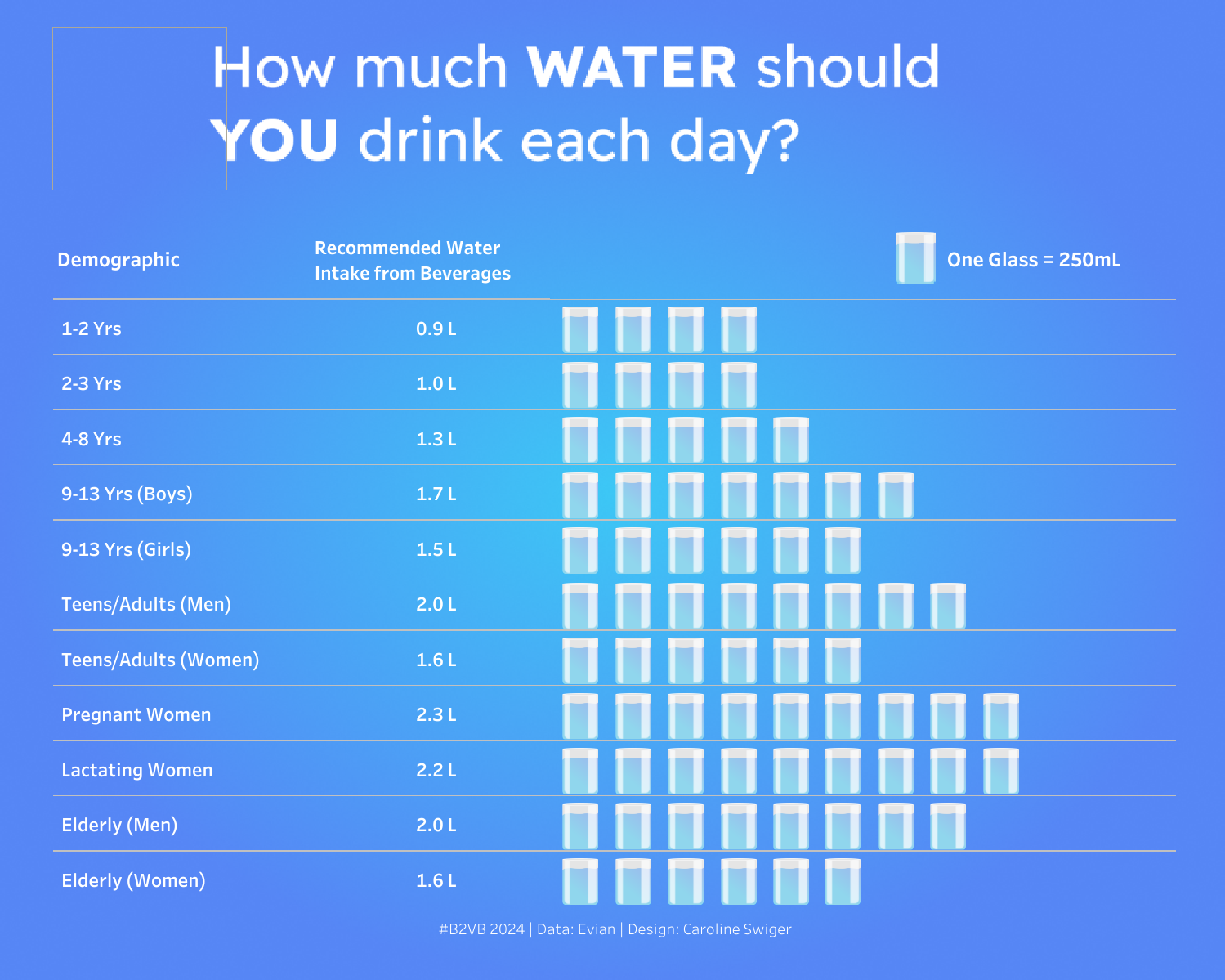Screen dimensions: 1225x980
Task: Click the last glass in the Pregnant Women row
Action: pyautogui.click(x=1000, y=716)
